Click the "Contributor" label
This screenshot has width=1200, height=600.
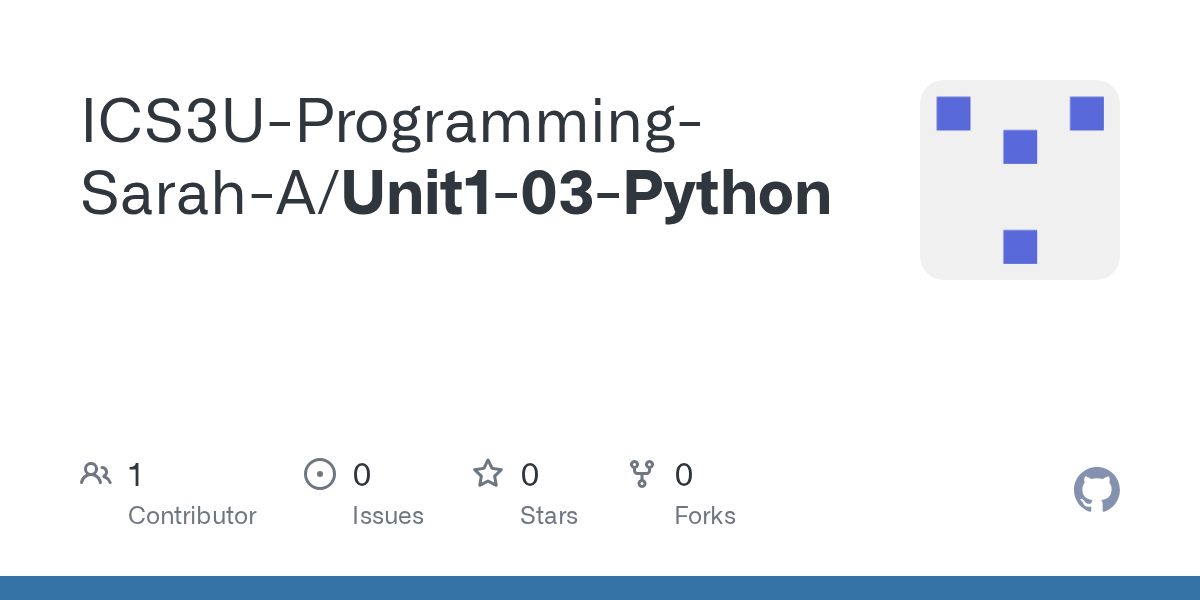(x=192, y=516)
